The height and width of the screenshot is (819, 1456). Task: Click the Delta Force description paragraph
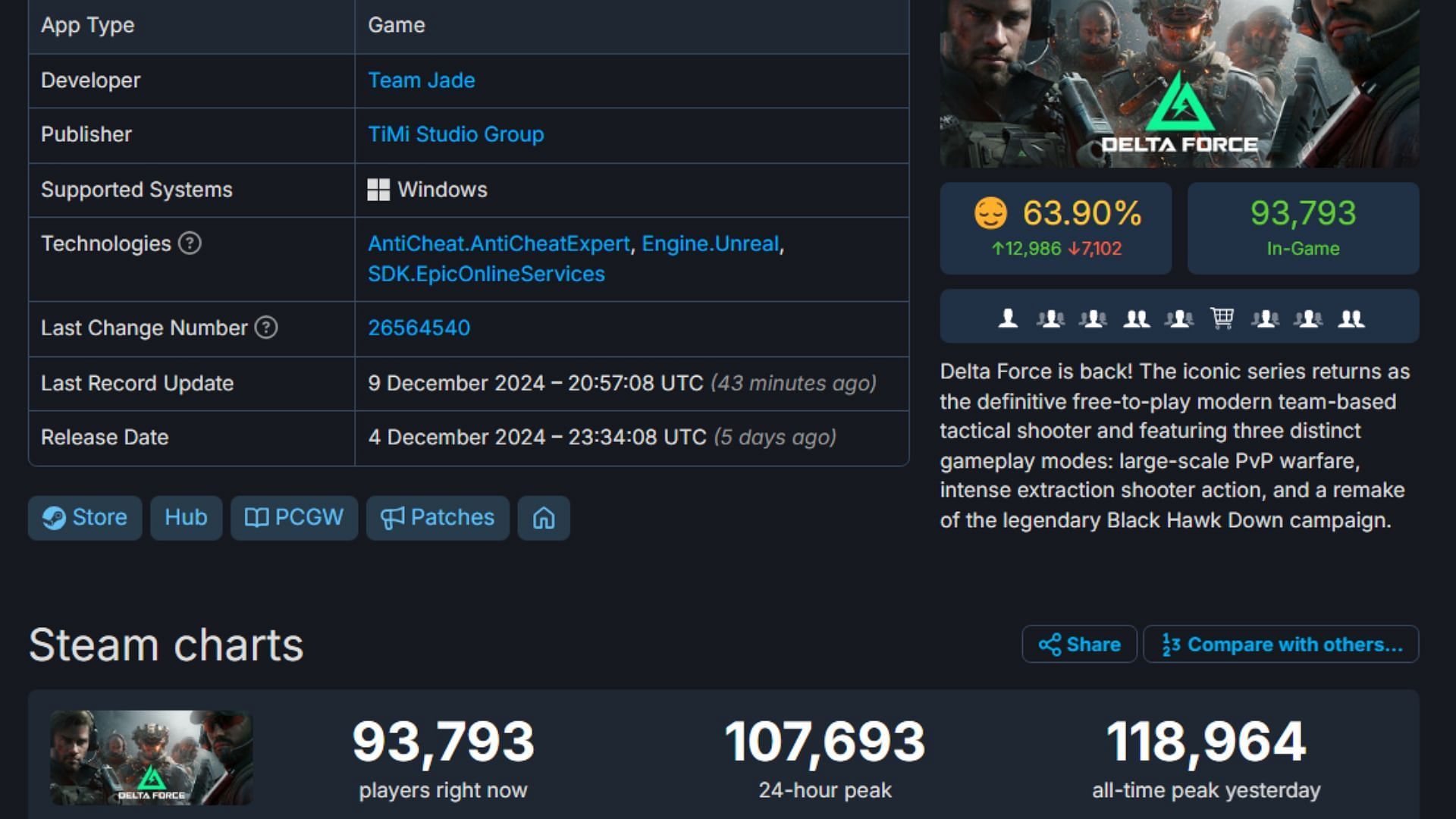(1175, 446)
